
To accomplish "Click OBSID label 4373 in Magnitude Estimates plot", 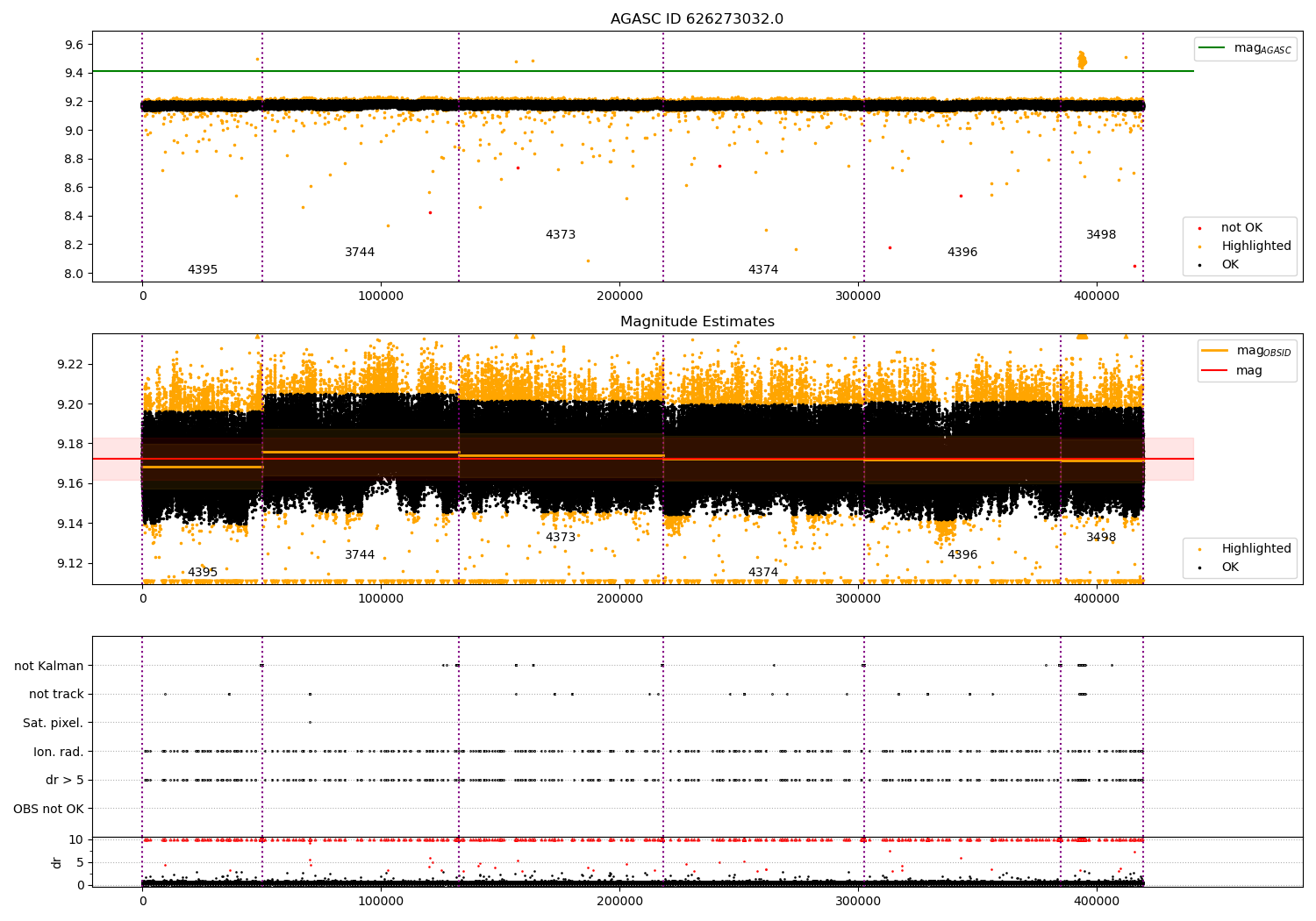I will tap(561, 537).
